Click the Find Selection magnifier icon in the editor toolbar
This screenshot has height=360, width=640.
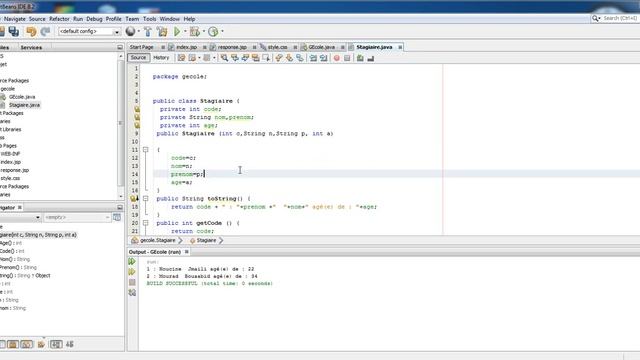click(x=224, y=58)
